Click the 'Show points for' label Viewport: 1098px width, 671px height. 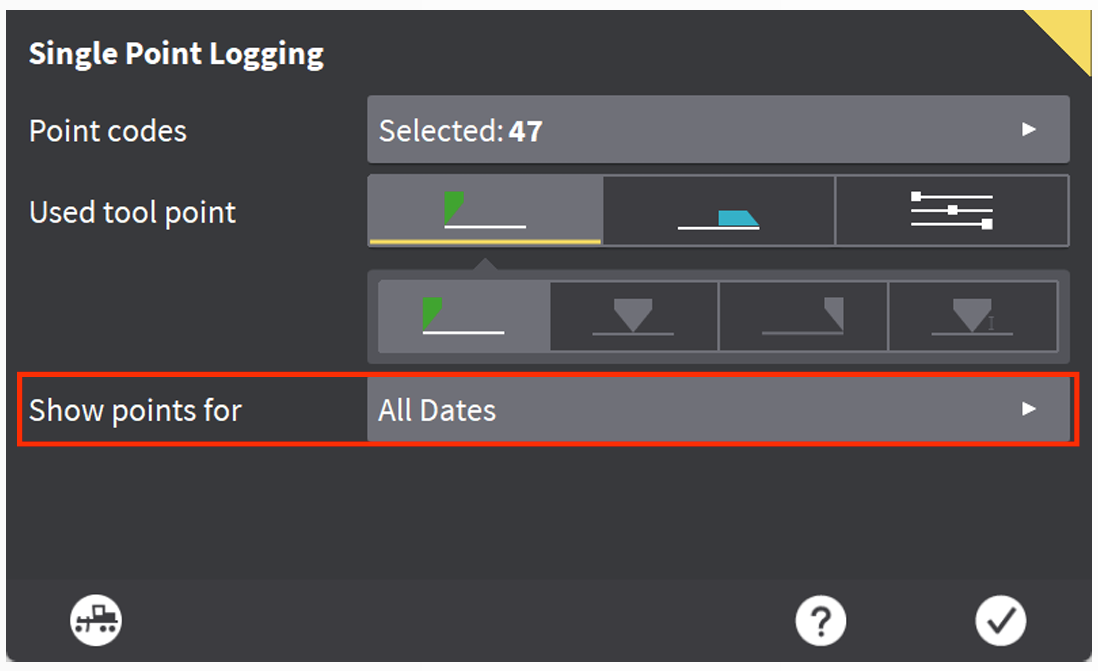pyautogui.click(x=135, y=410)
